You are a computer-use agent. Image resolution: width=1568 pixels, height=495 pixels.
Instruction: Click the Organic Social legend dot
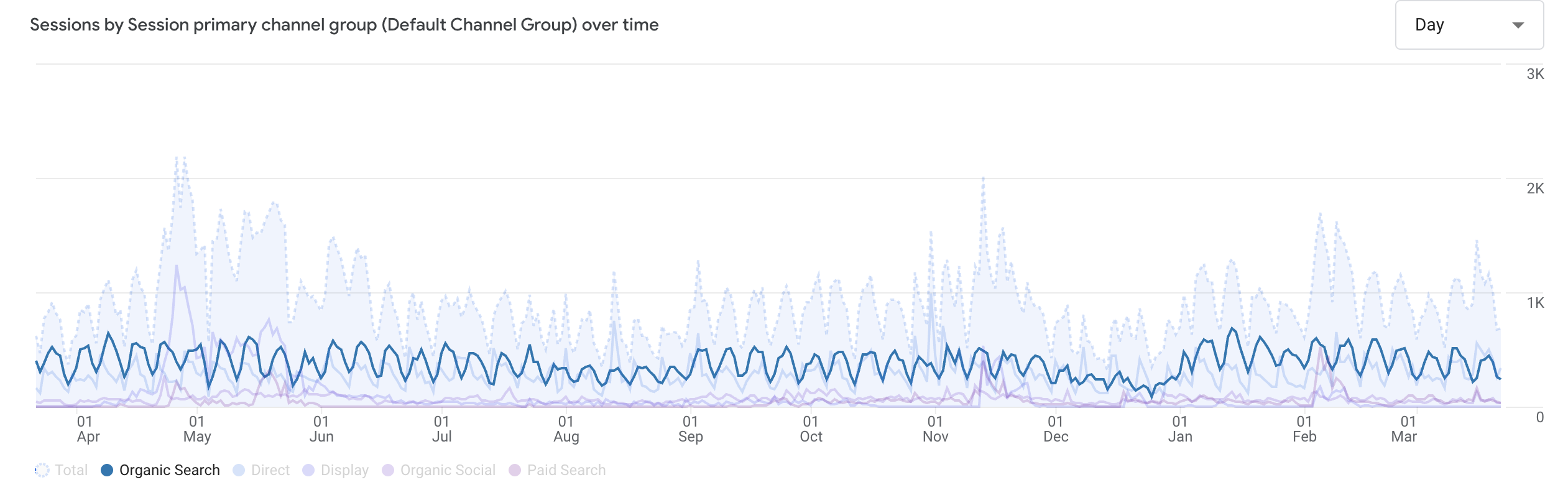(x=388, y=470)
